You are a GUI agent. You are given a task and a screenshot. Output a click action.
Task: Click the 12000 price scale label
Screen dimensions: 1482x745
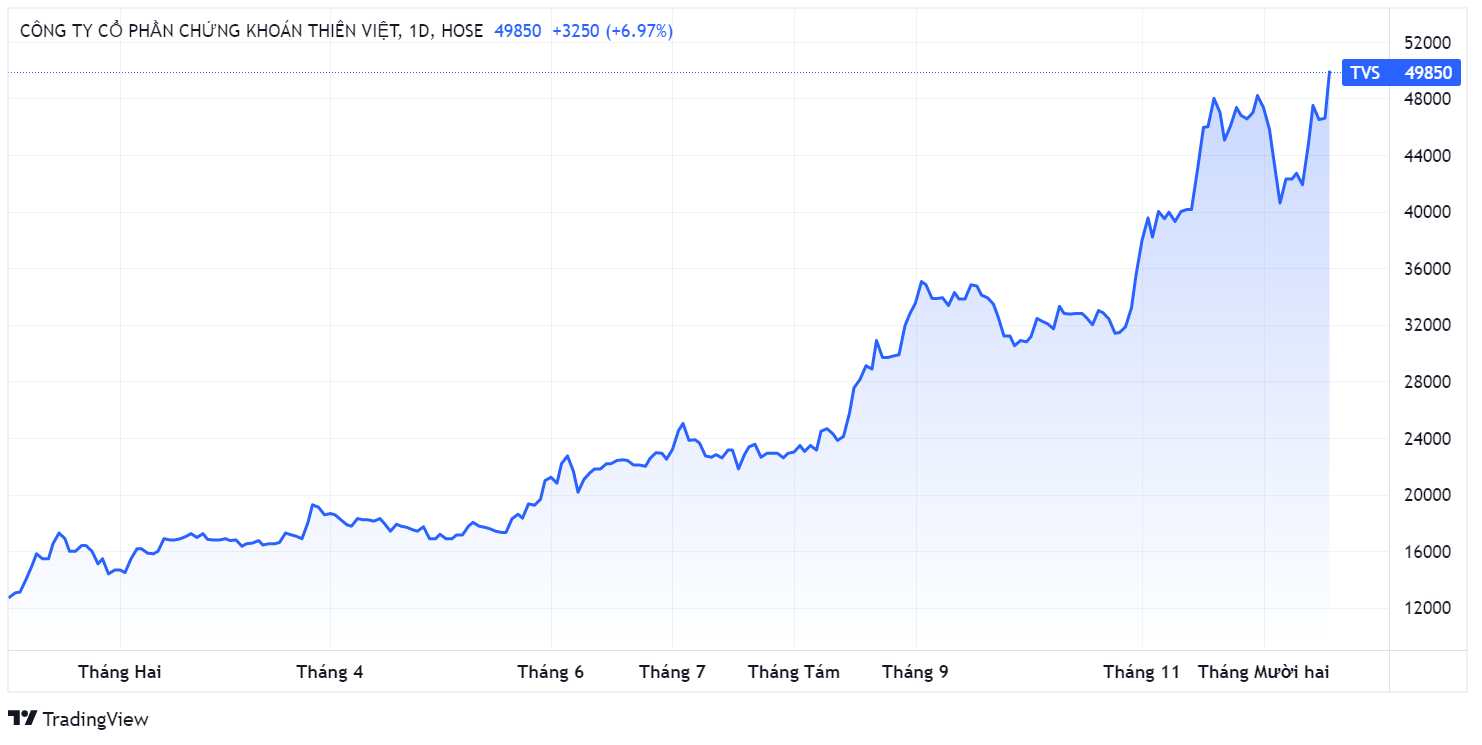point(1428,608)
